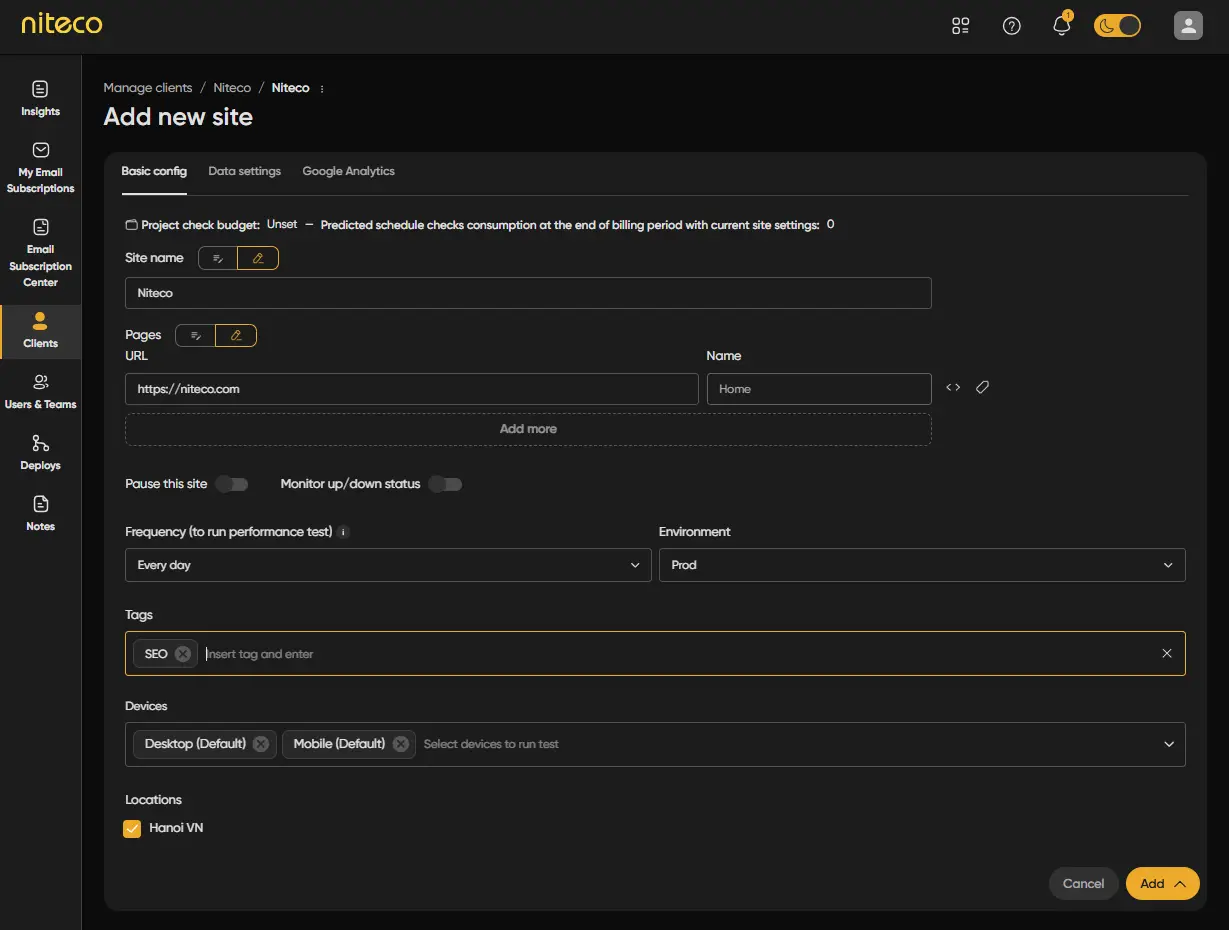Viewport: 1229px width, 930px height.
Task: Expand the Devices selection dropdown
Action: pos(1168,744)
